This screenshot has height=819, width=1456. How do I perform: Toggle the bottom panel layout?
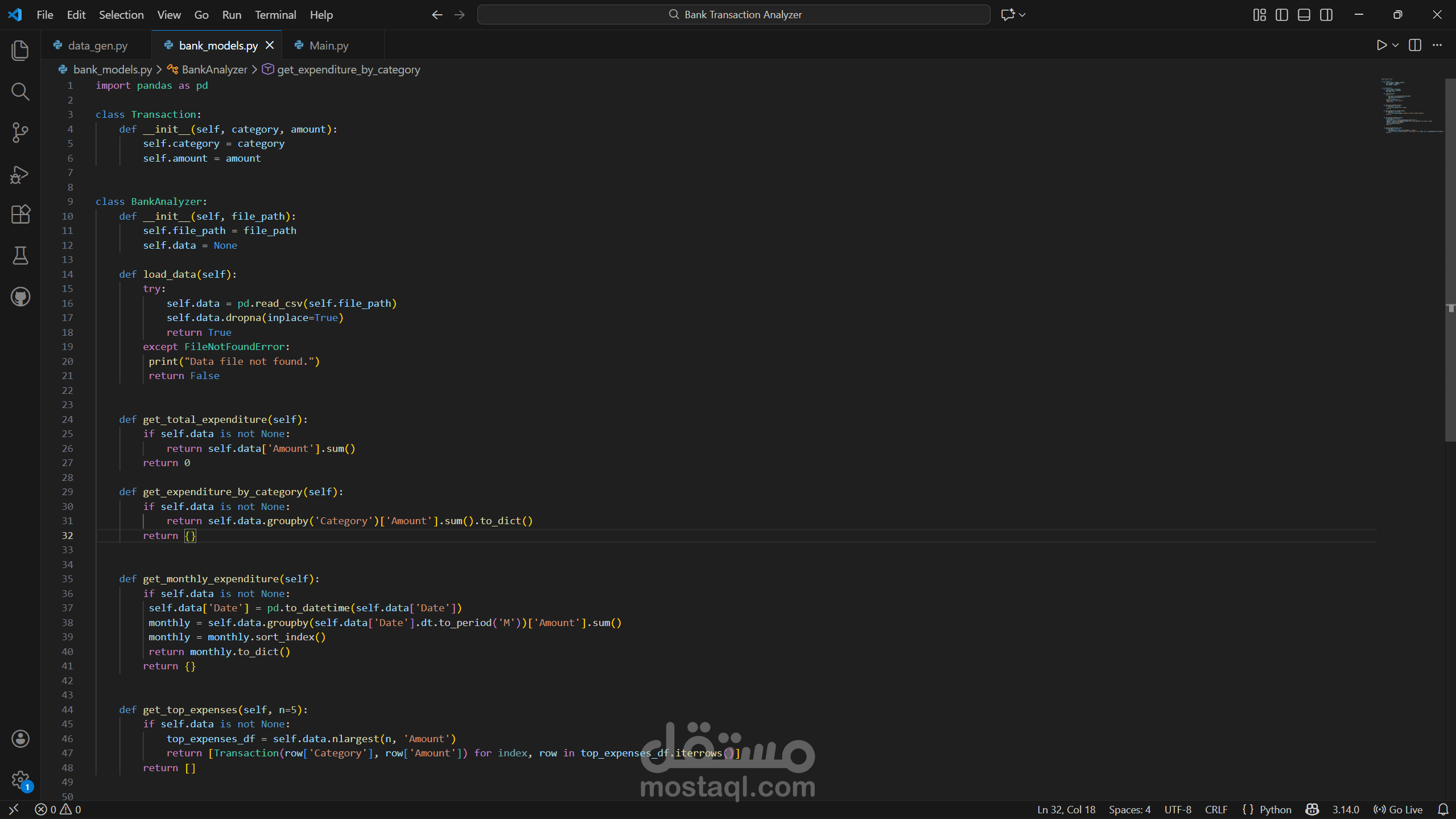[1304, 15]
